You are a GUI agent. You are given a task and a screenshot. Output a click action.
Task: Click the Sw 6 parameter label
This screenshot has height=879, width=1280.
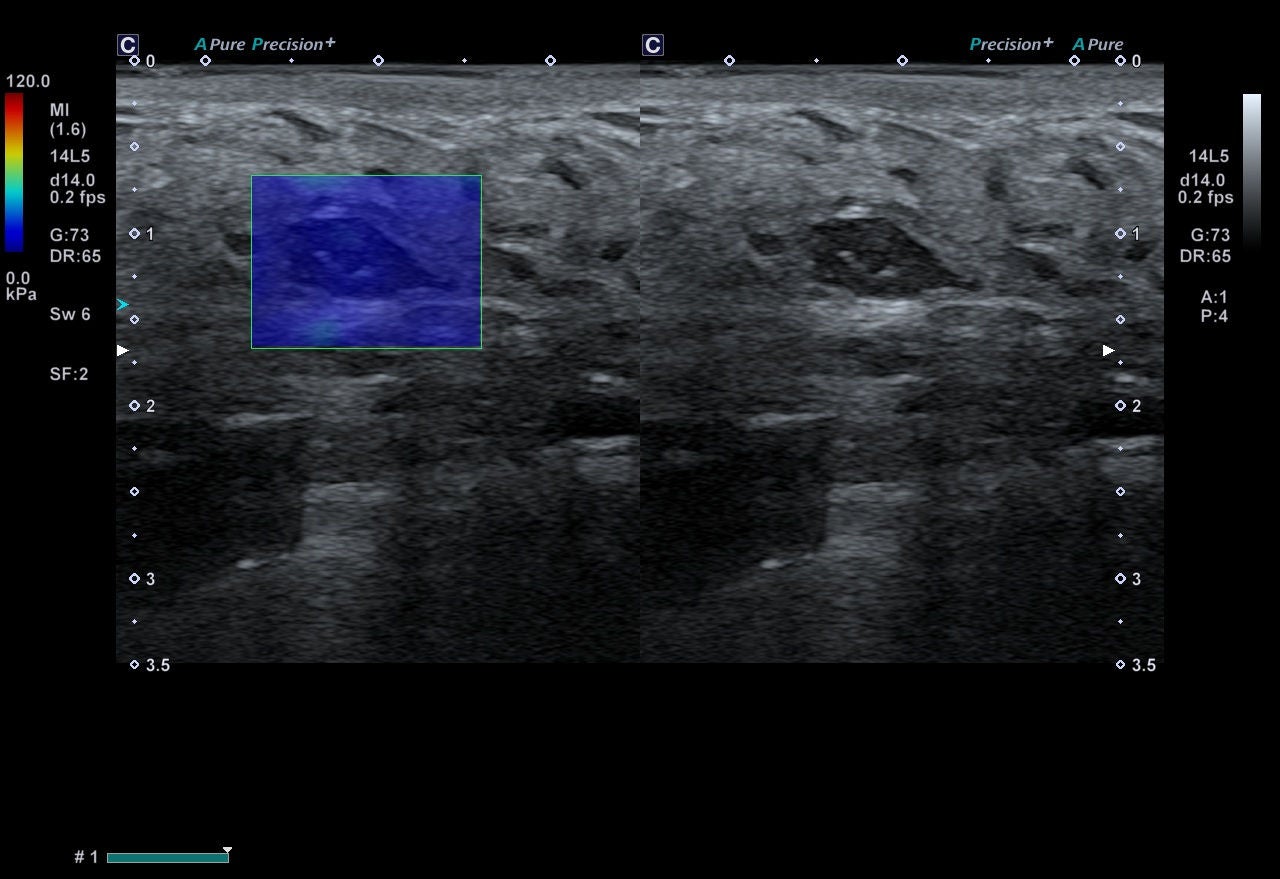pyautogui.click(x=70, y=314)
